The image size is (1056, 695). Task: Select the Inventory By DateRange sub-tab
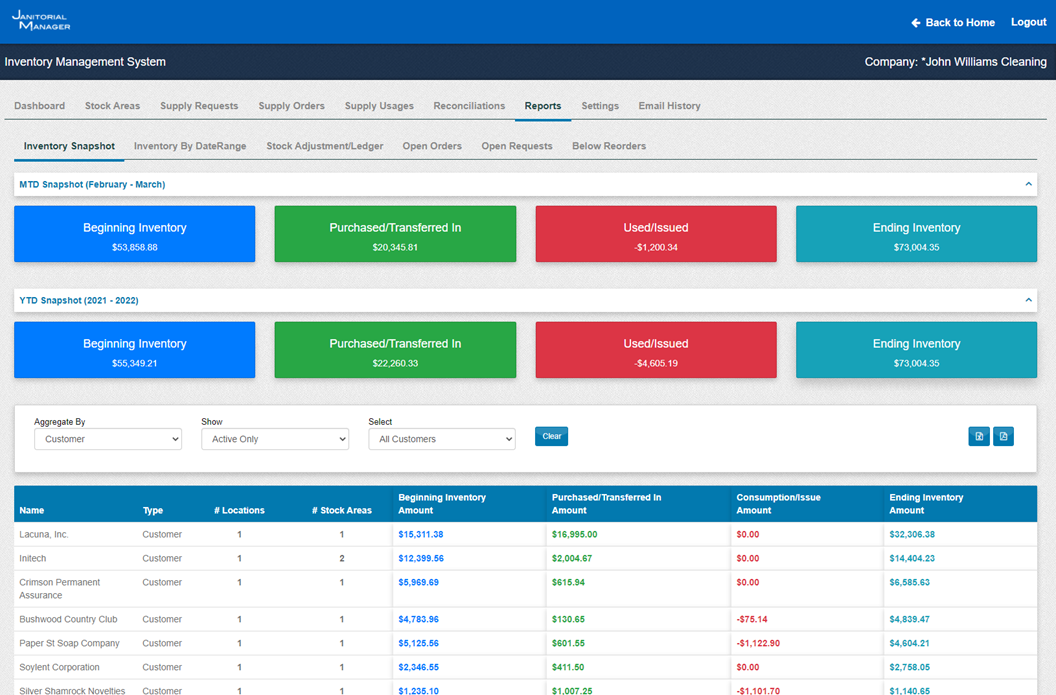(x=190, y=146)
